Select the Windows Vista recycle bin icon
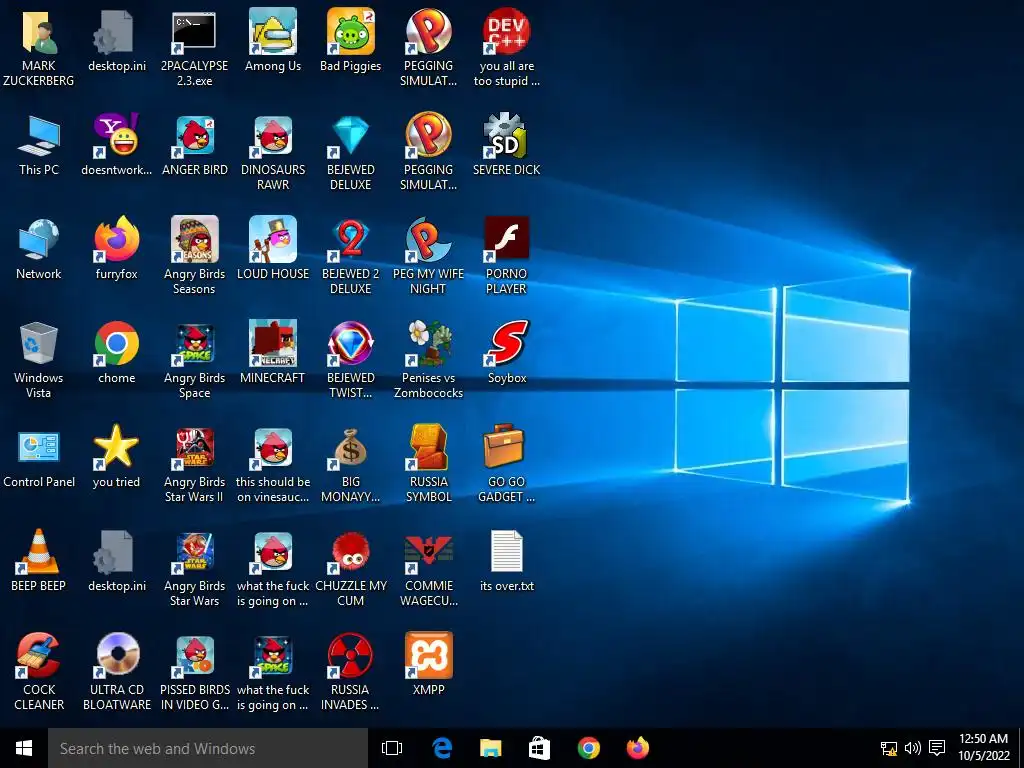1024x768 pixels. click(x=39, y=344)
